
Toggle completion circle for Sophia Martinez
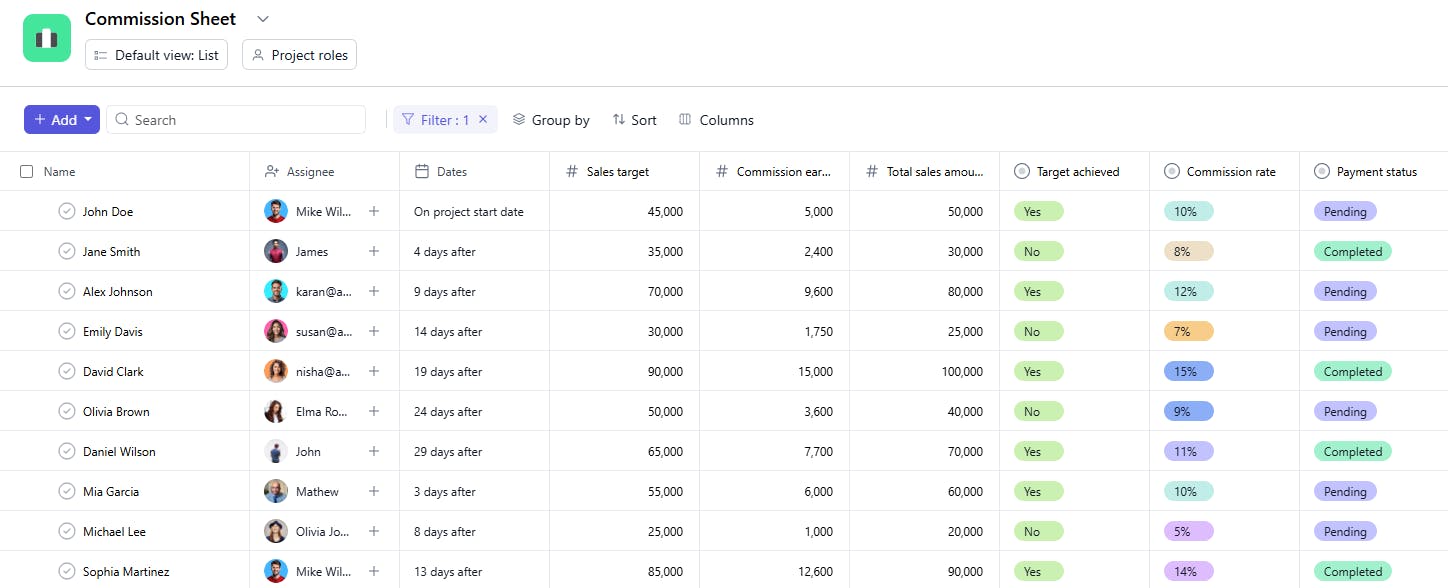point(67,571)
